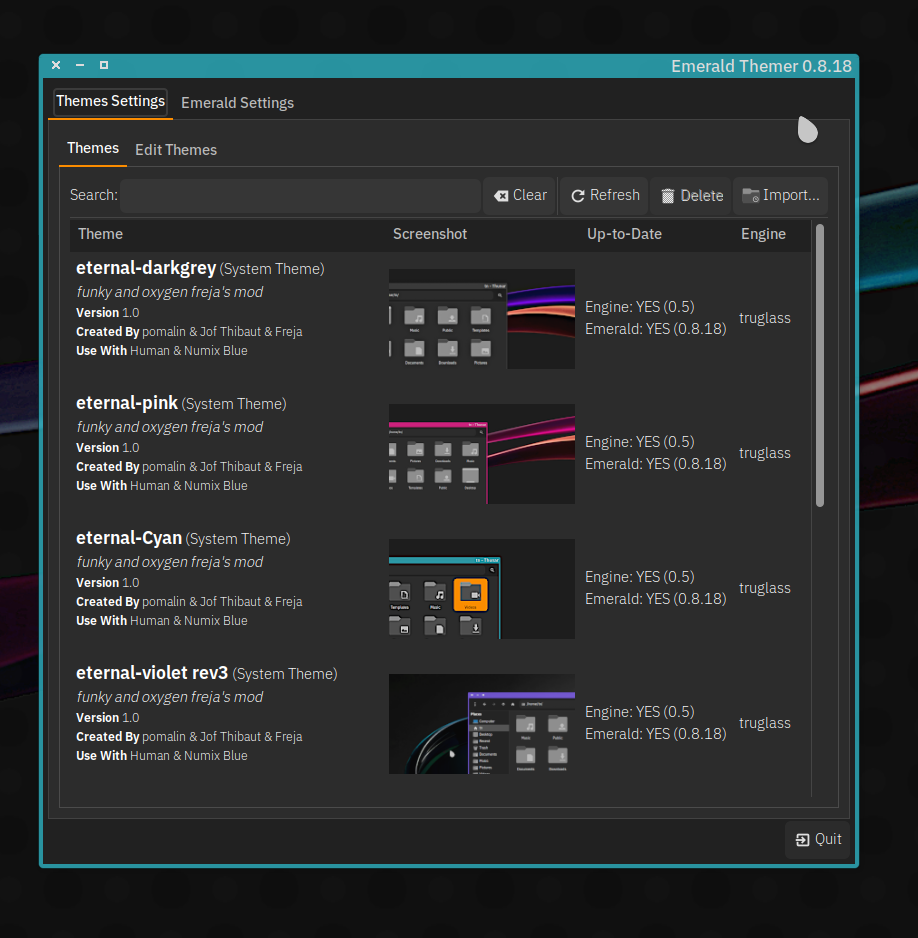Focus the Search input field
Viewport: 918px width, 938px height.
tap(300, 196)
